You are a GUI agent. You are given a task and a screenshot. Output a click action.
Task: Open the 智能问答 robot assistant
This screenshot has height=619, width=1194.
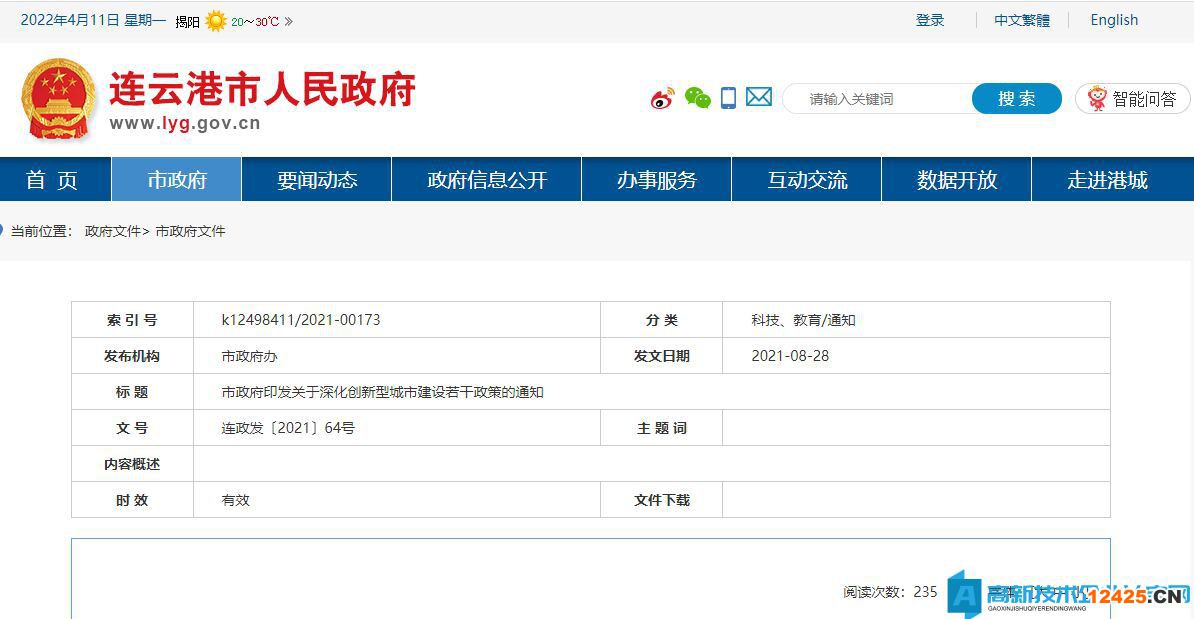coord(1132,99)
